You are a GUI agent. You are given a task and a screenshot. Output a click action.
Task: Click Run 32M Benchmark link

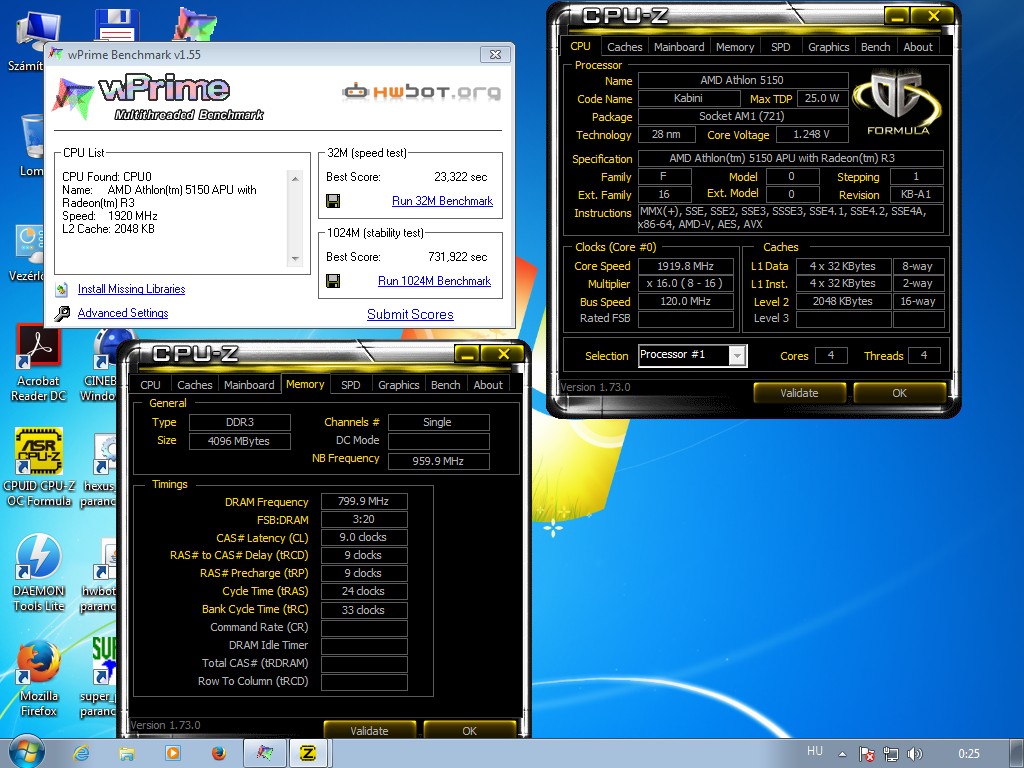click(x=442, y=201)
